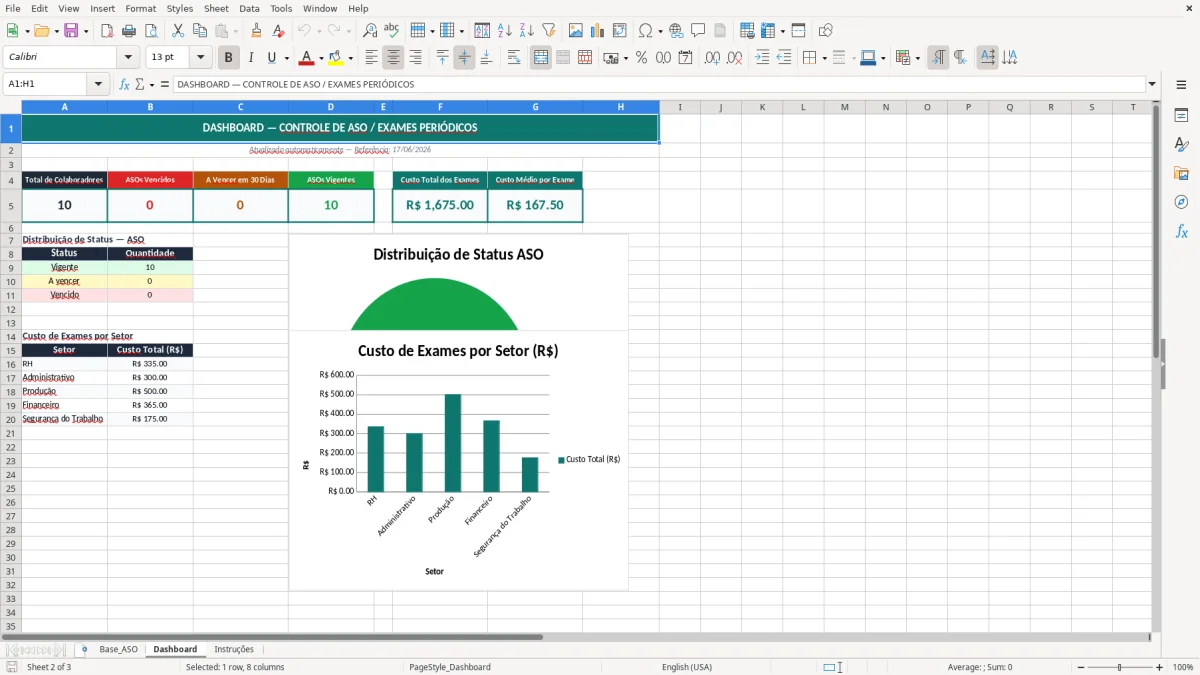Open the Format menu

(140, 8)
